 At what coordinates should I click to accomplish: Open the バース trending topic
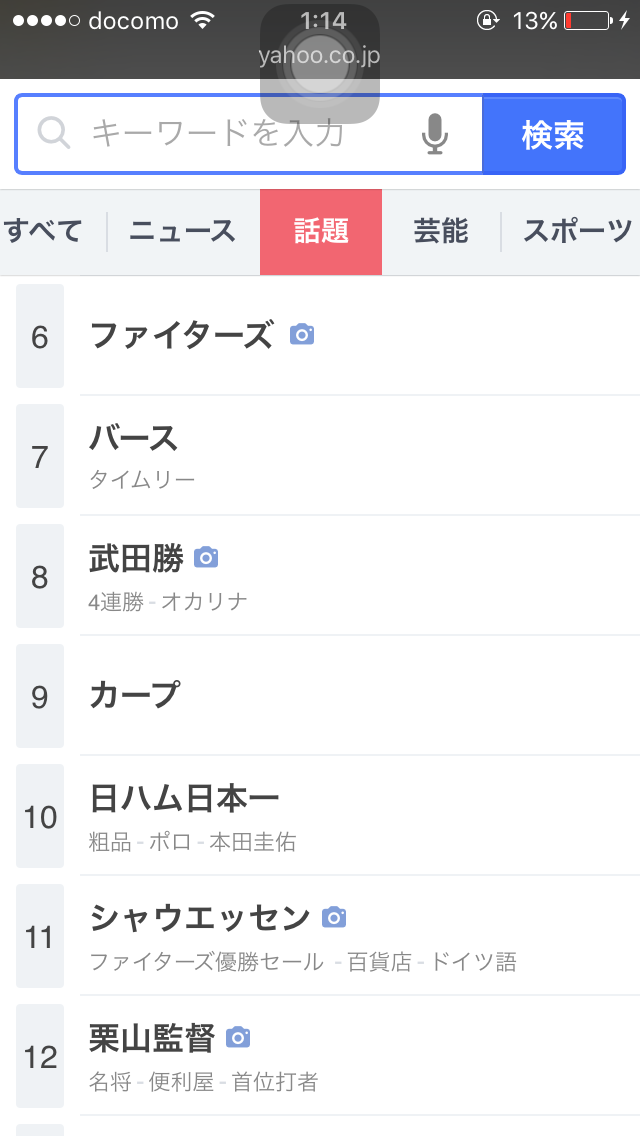point(134,438)
